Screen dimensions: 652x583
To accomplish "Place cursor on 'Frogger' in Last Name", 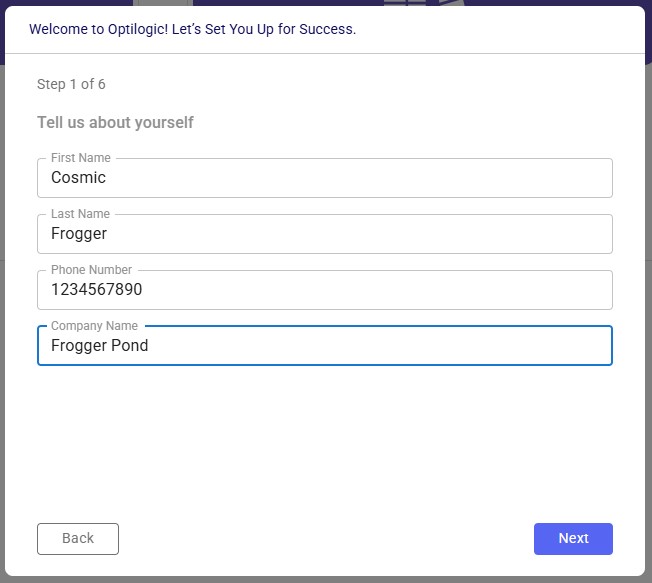I will tap(79, 234).
